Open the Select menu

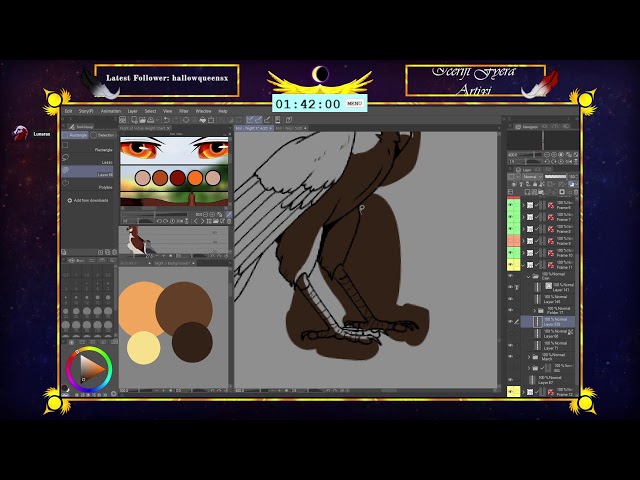point(150,111)
